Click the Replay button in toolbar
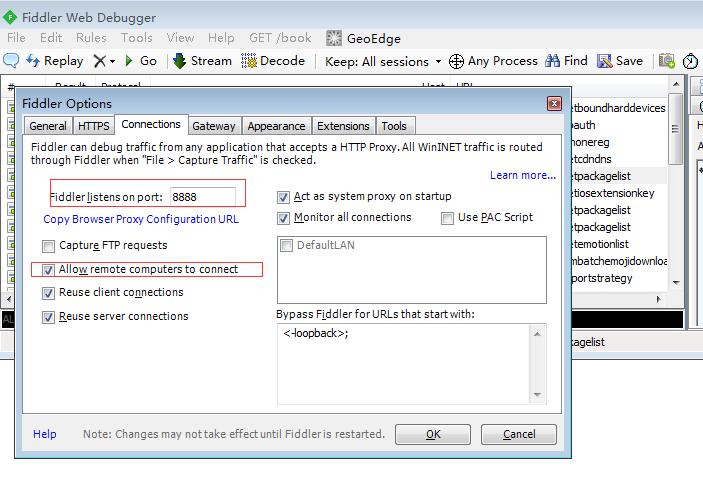This screenshot has width=703, height=481. 55,61
